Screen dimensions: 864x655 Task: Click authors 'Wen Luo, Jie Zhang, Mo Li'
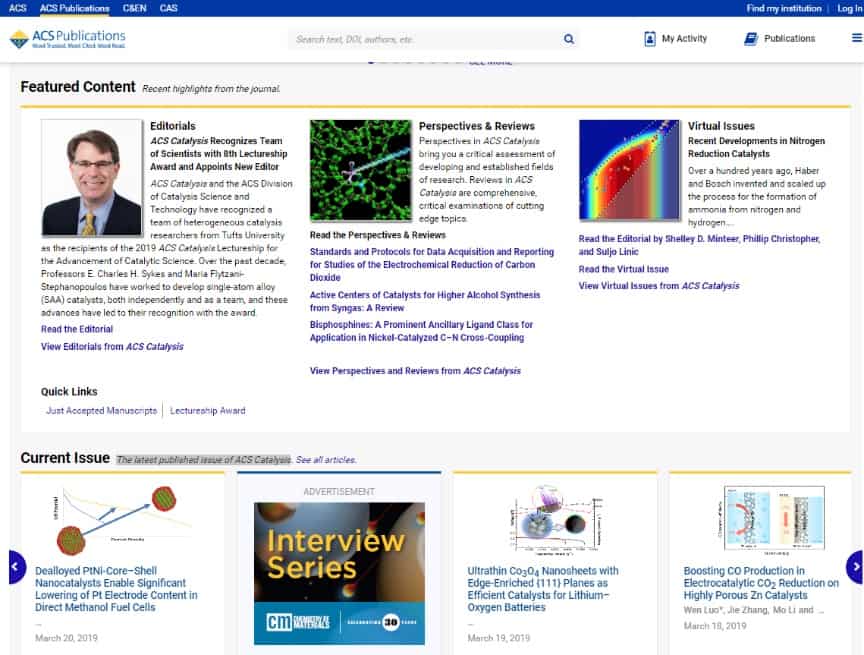tap(754, 610)
